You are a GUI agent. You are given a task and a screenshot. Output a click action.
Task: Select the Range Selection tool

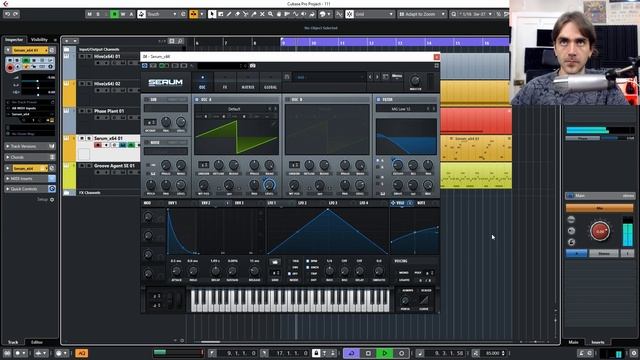point(220,14)
